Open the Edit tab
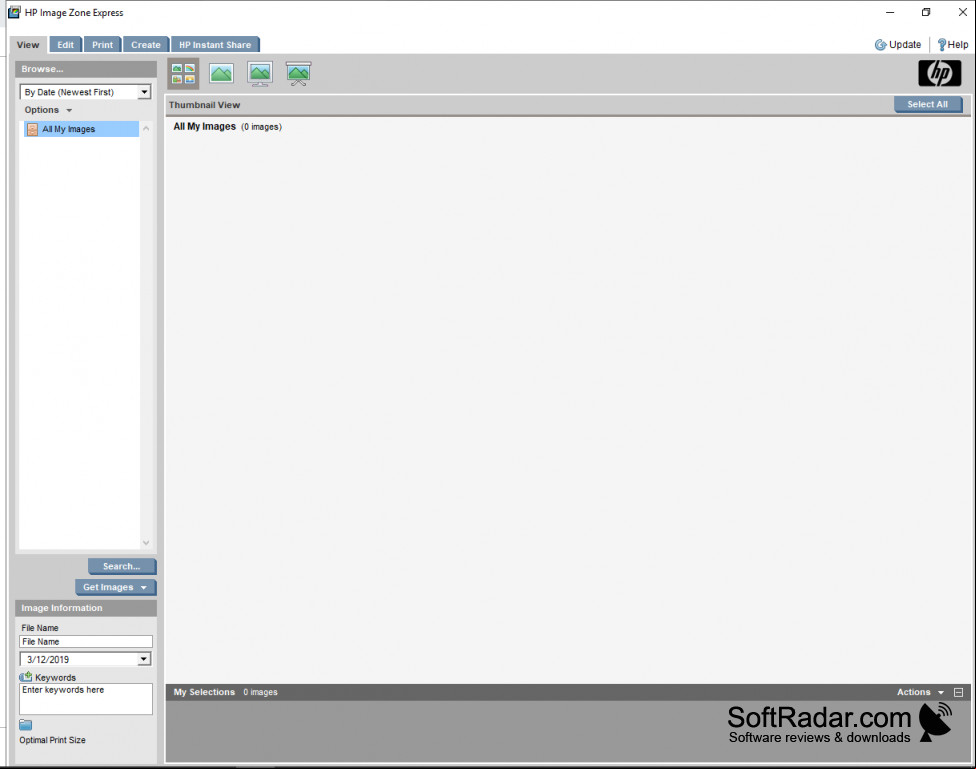 (x=65, y=45)
